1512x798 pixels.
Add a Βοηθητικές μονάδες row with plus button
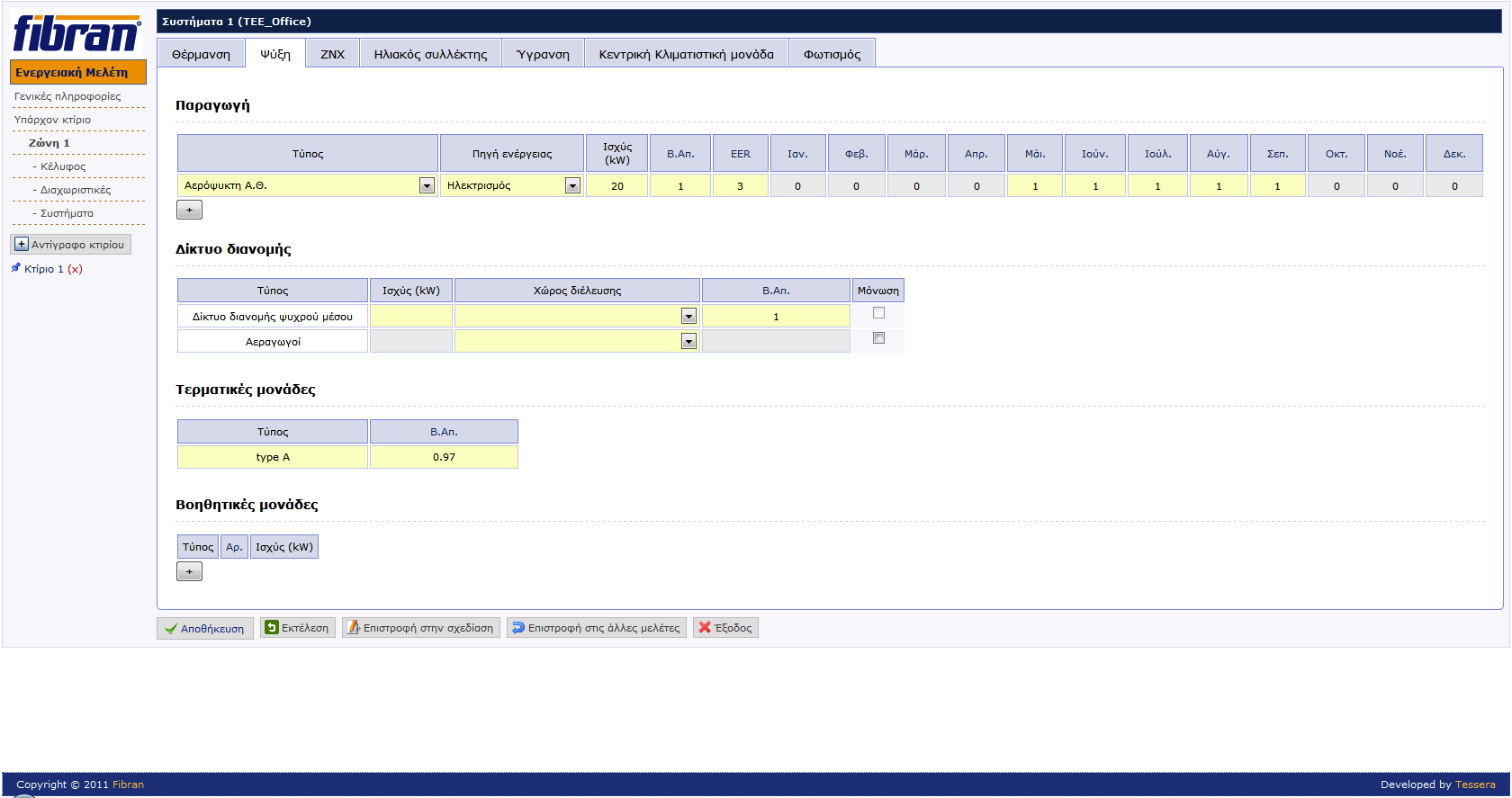pos(189,571)
